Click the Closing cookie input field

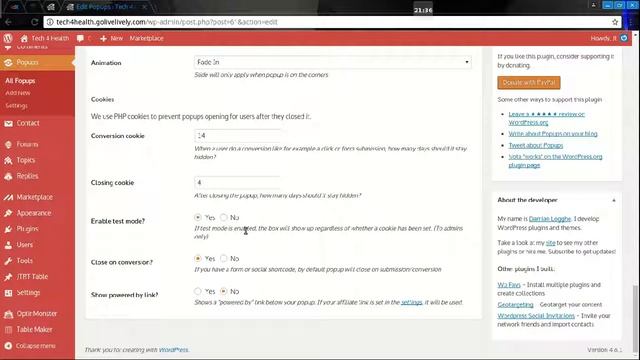click(237, 182)
